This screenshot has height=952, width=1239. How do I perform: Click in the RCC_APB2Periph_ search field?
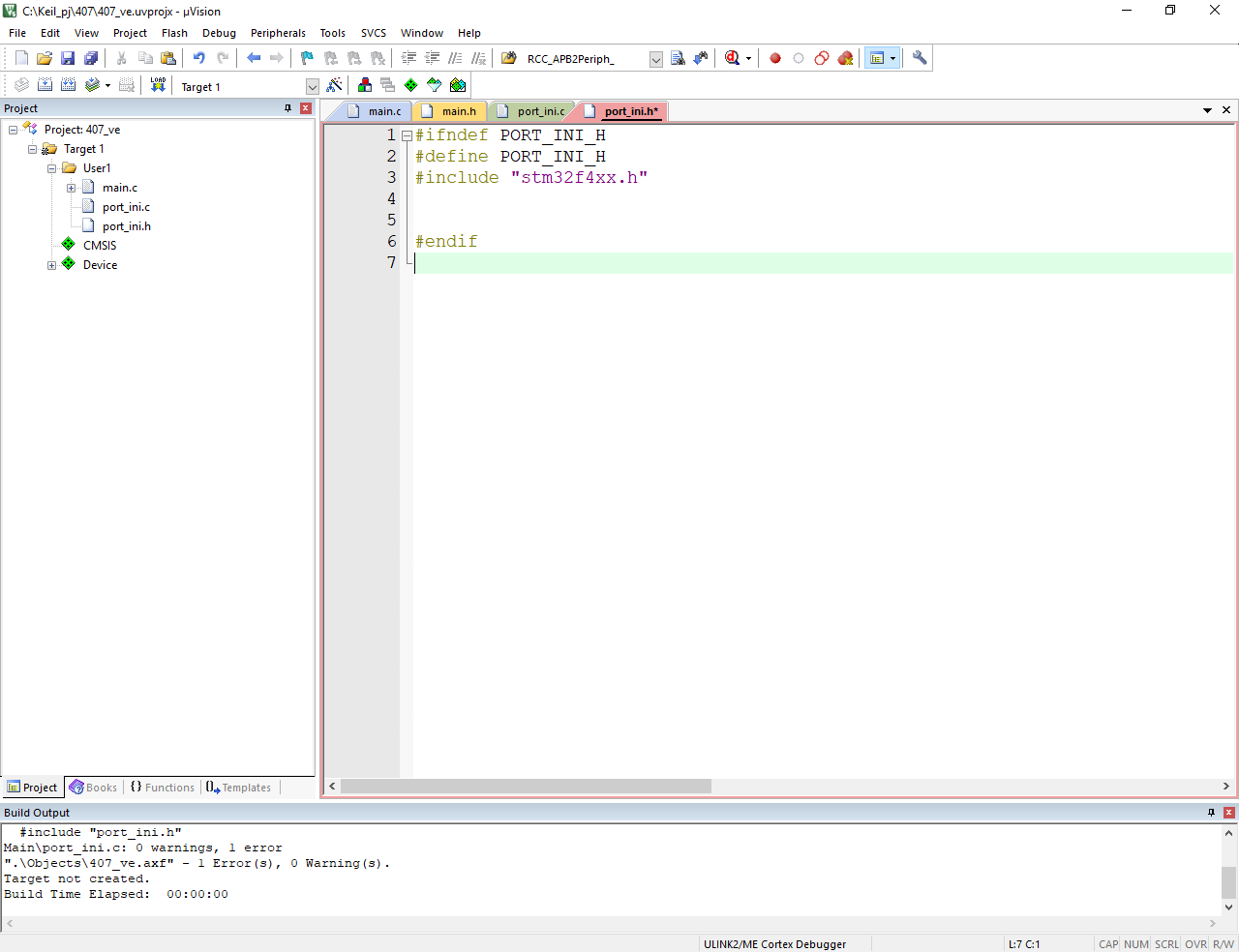(585, 59)
